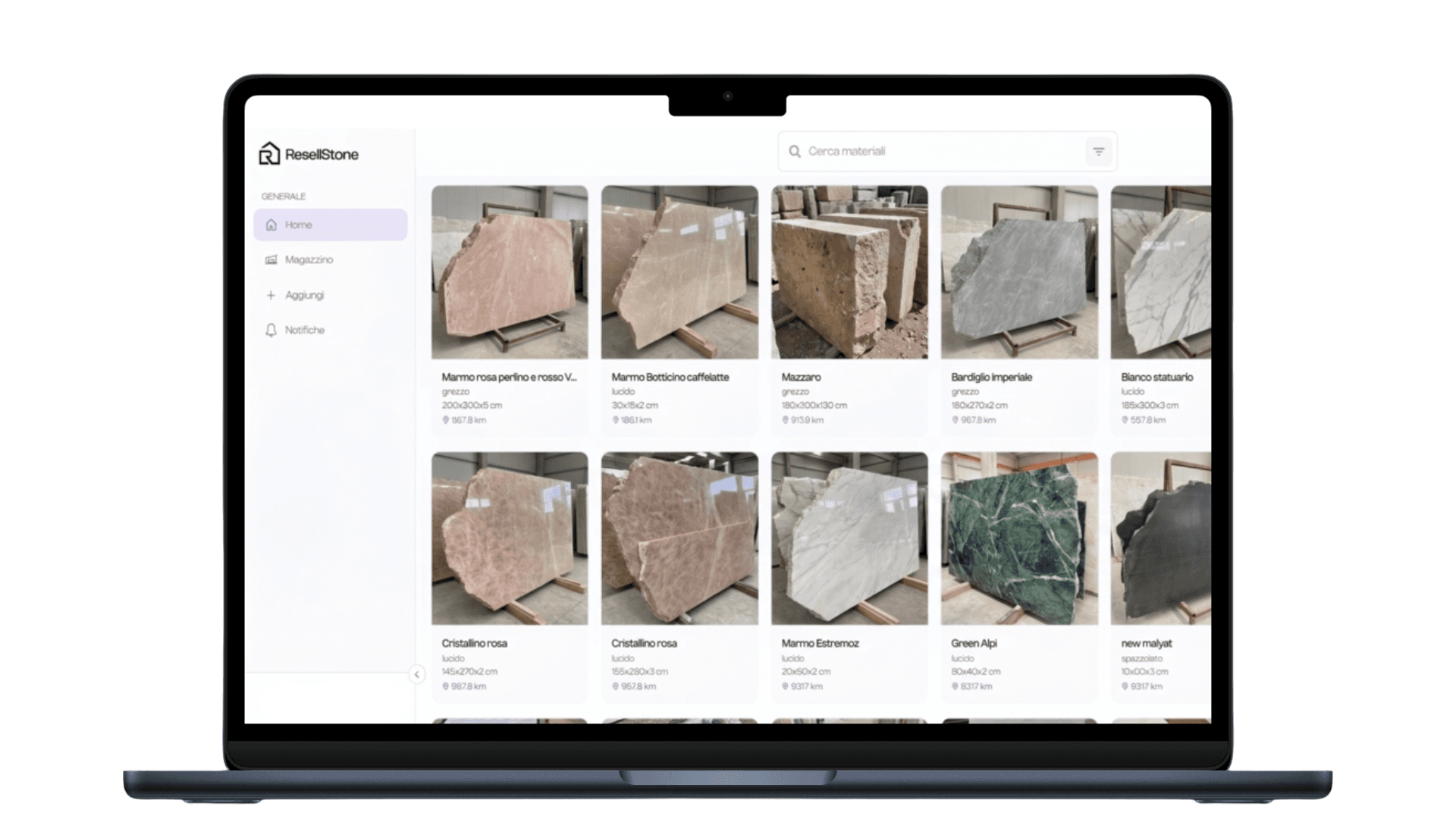Select the Magazzino navigation entry

pos(309,259)
